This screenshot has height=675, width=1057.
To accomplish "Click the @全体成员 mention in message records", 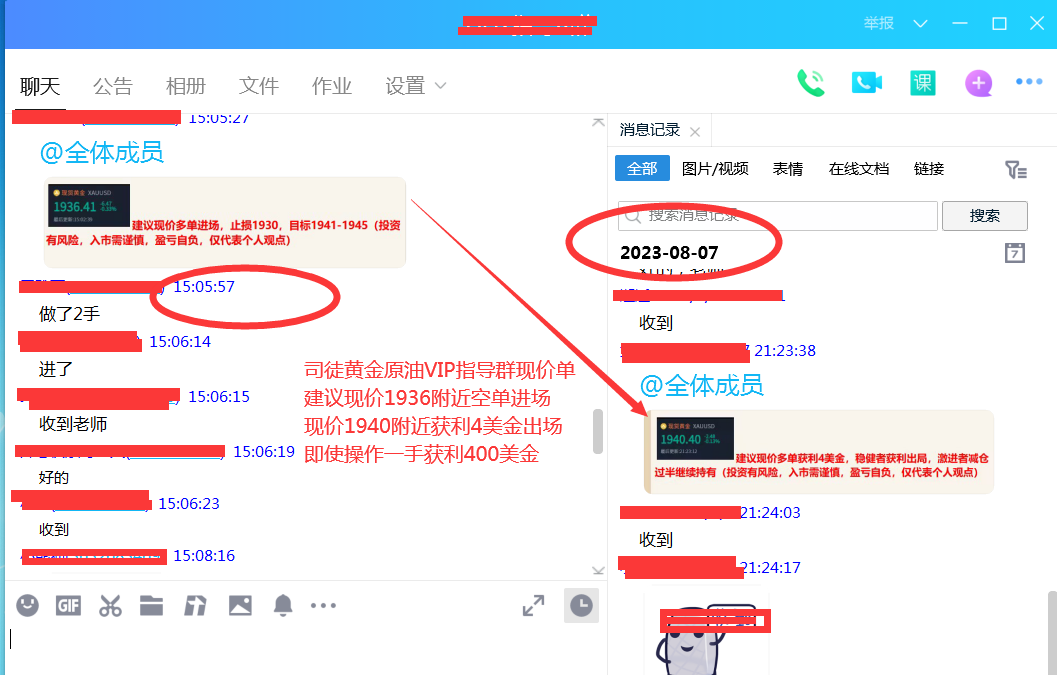I will click(701, 386).
